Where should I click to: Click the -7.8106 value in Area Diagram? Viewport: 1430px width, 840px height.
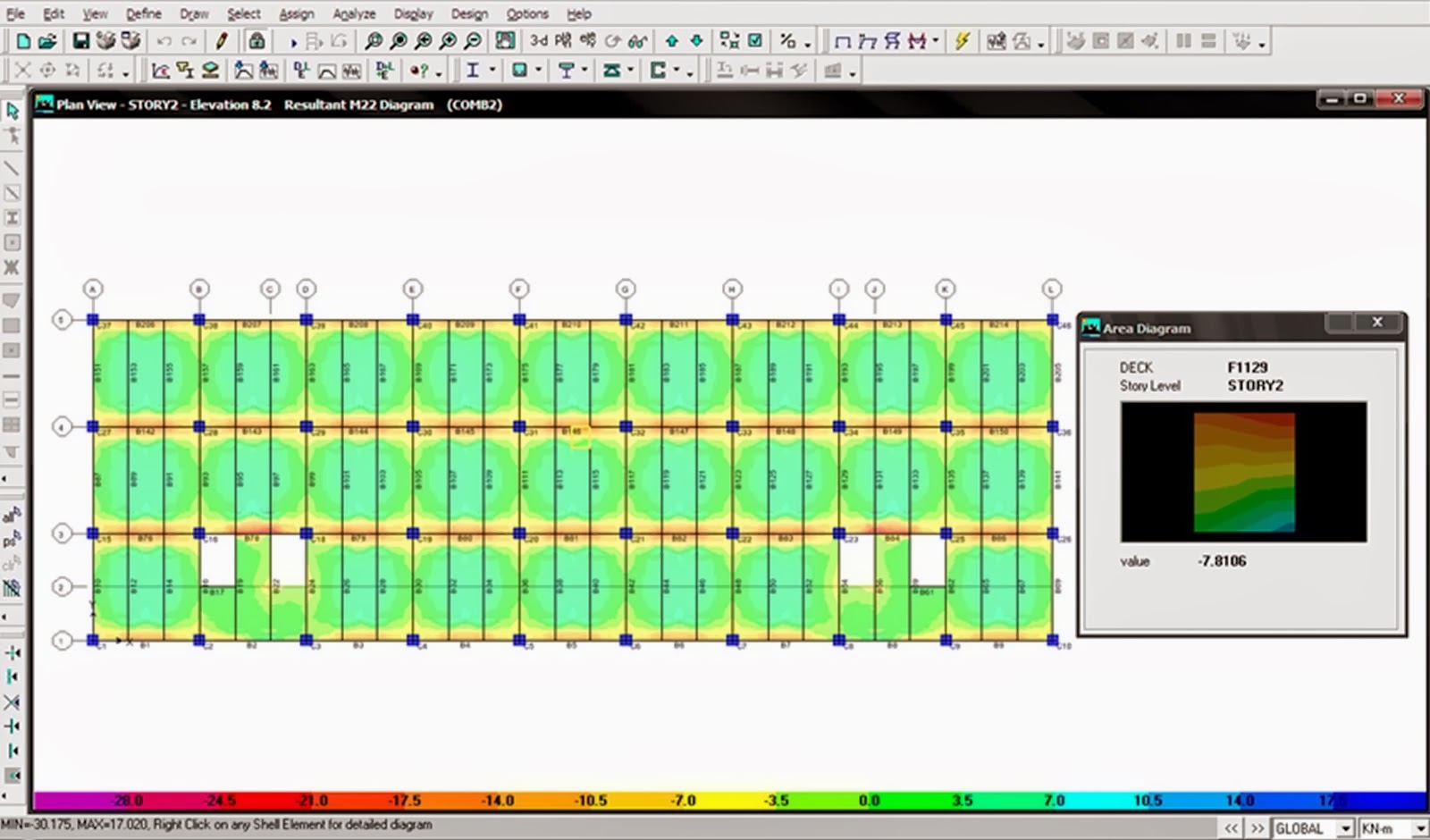[x=1221, y=561]
